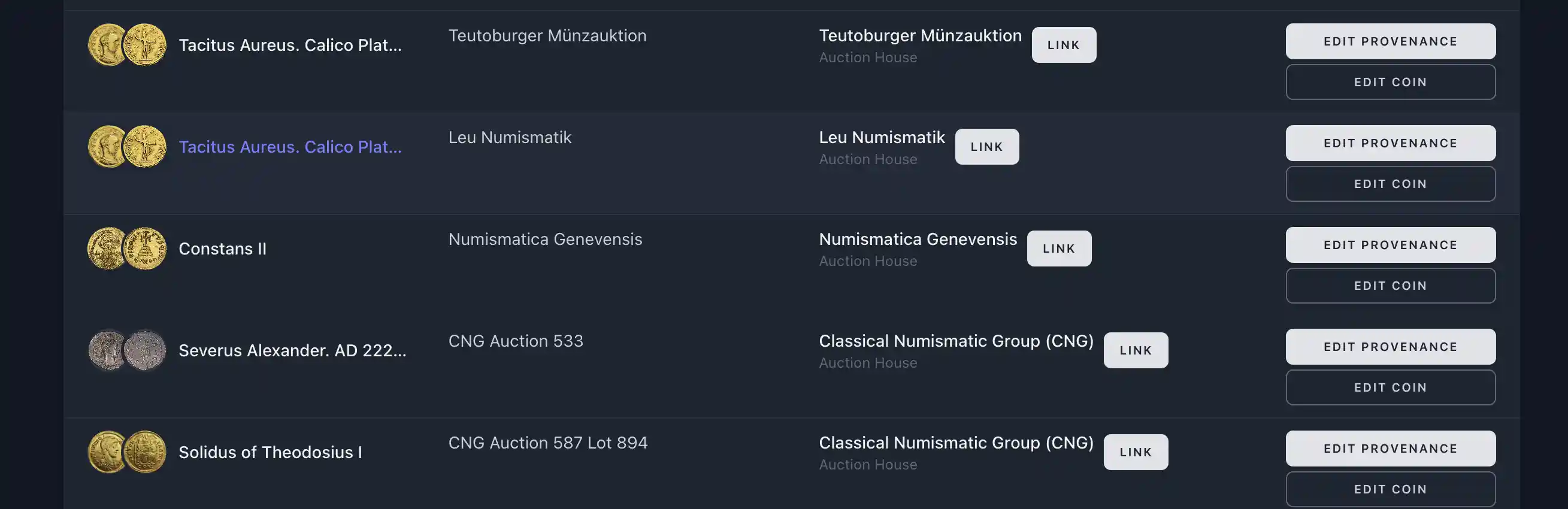Click the bold Teutoburger Münzauktion auction house name
1568x509 pixels.
coord(920,35)
